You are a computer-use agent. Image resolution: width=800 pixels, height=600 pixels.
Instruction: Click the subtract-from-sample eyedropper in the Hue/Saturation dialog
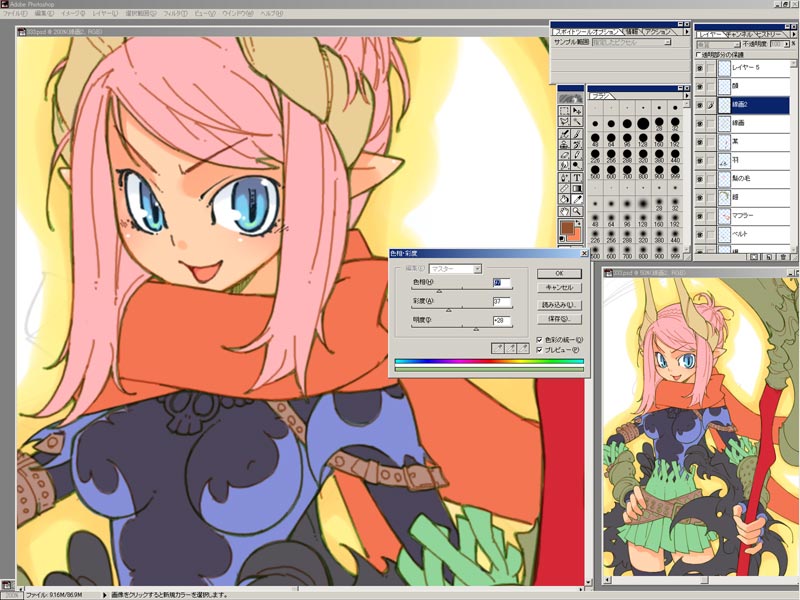click(523, 348)
